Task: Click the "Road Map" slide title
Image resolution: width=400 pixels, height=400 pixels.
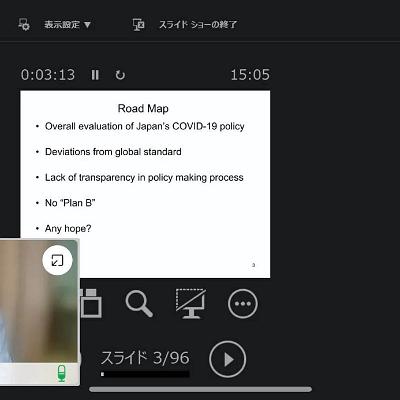Action: (143, 108)
